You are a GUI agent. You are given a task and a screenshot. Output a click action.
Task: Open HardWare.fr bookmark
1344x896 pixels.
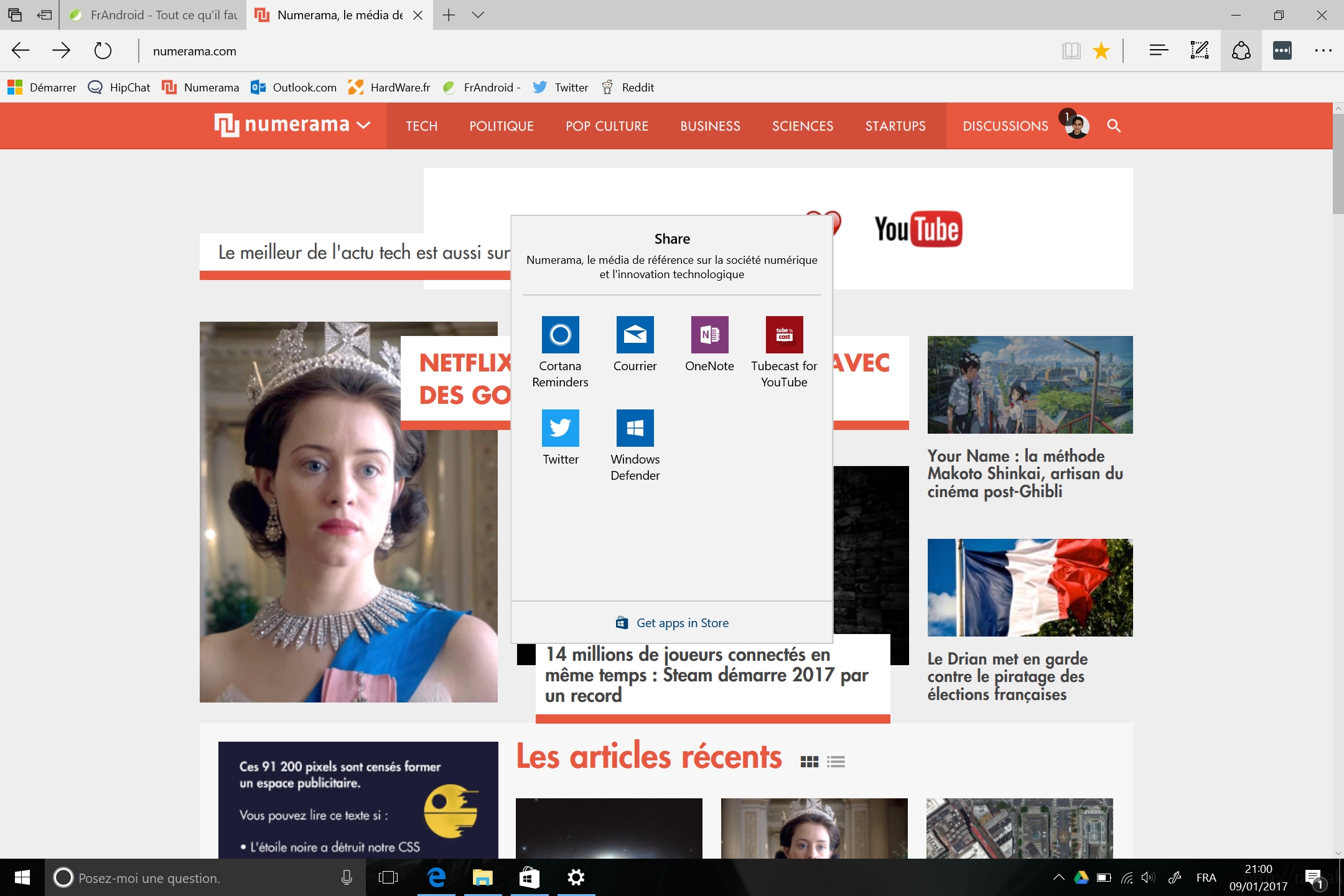click(x=390, y=87)
